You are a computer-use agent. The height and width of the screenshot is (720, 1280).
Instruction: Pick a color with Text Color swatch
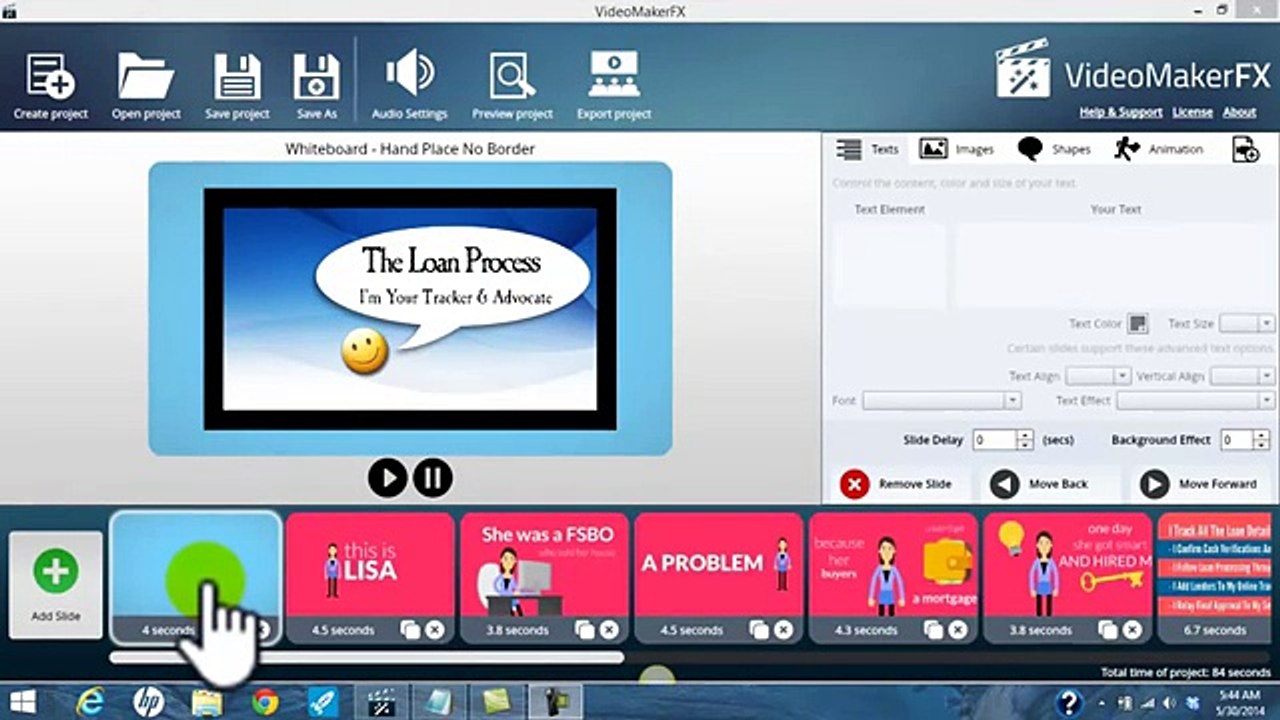[1137, 324]
